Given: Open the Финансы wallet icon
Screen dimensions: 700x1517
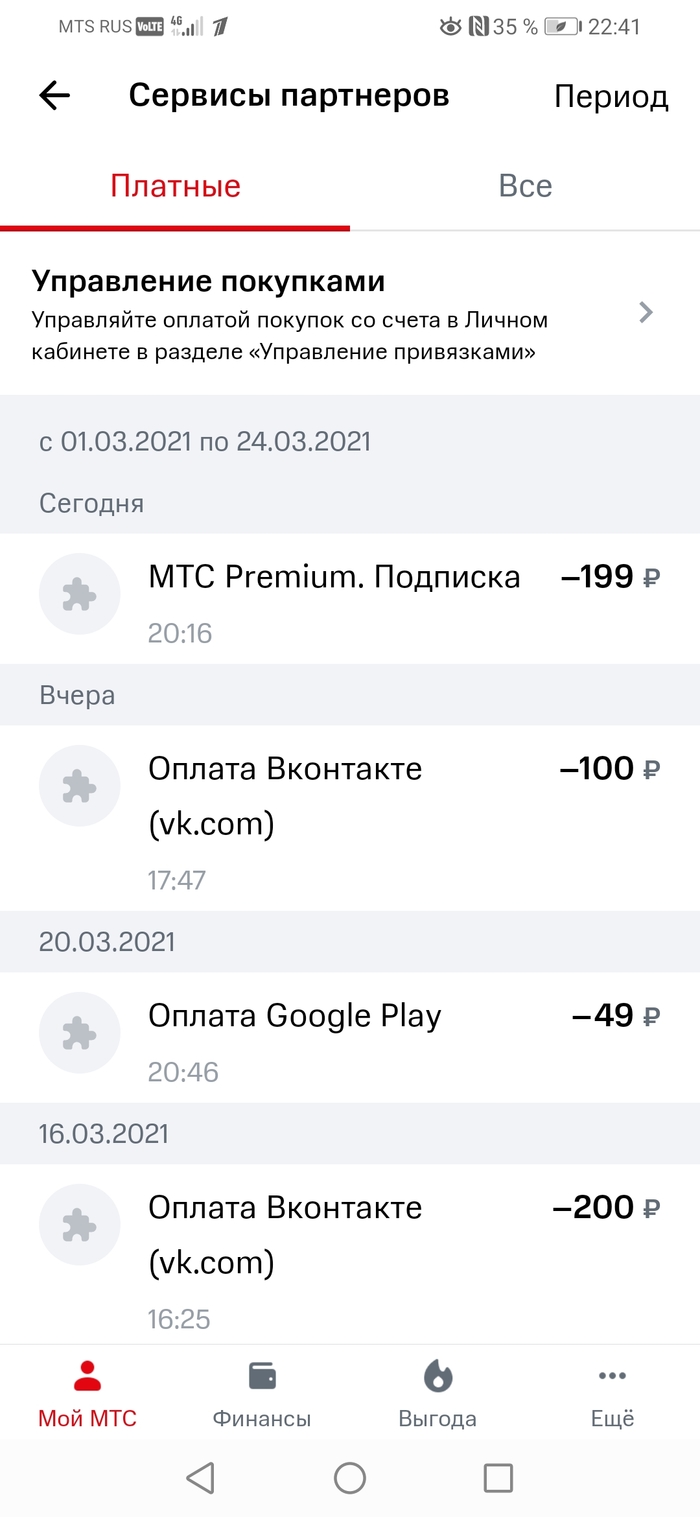Looking at the screenshot, I should [262, 1377].
